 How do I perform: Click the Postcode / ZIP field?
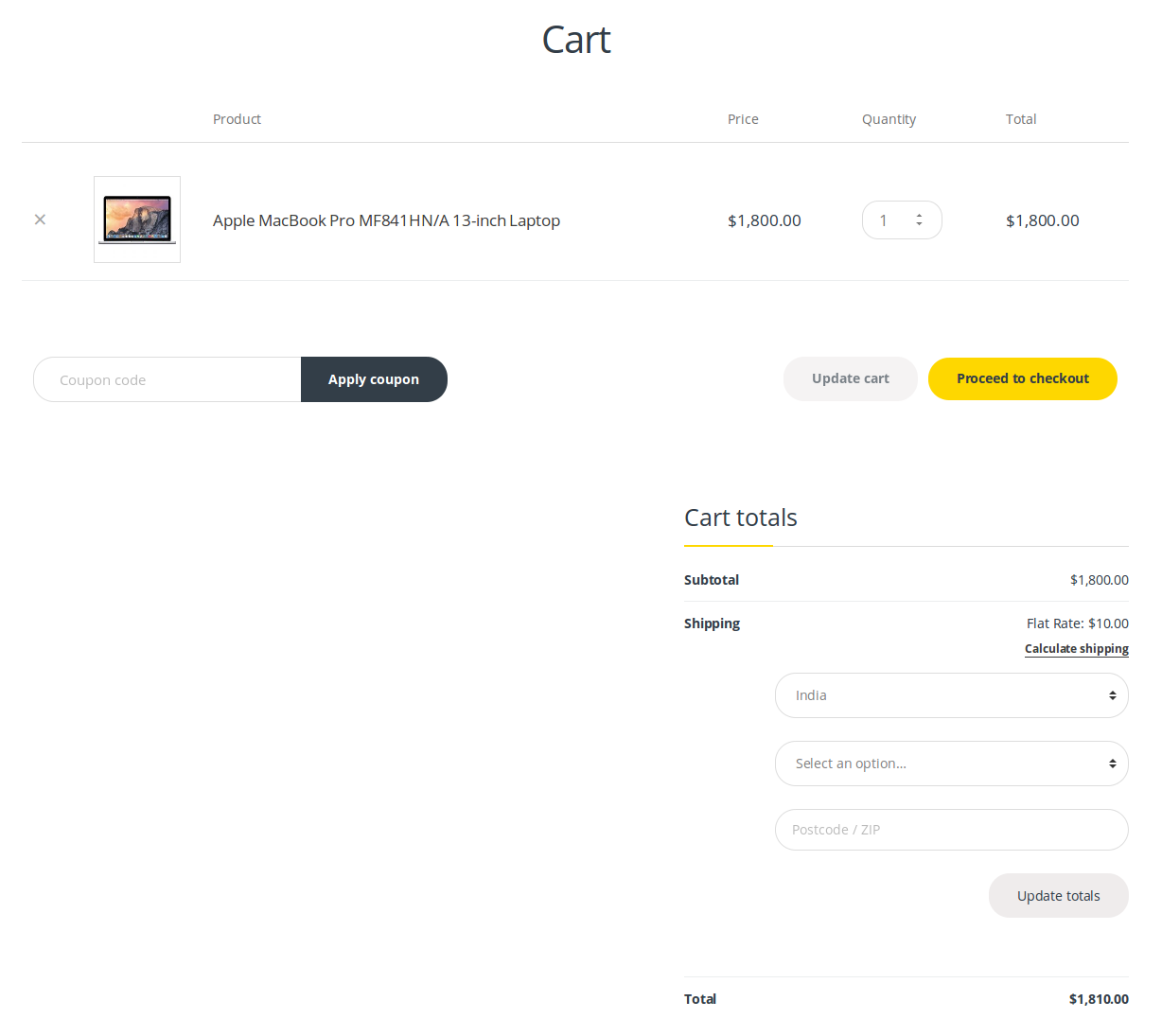pyautogui.click(x=951, y=830)
